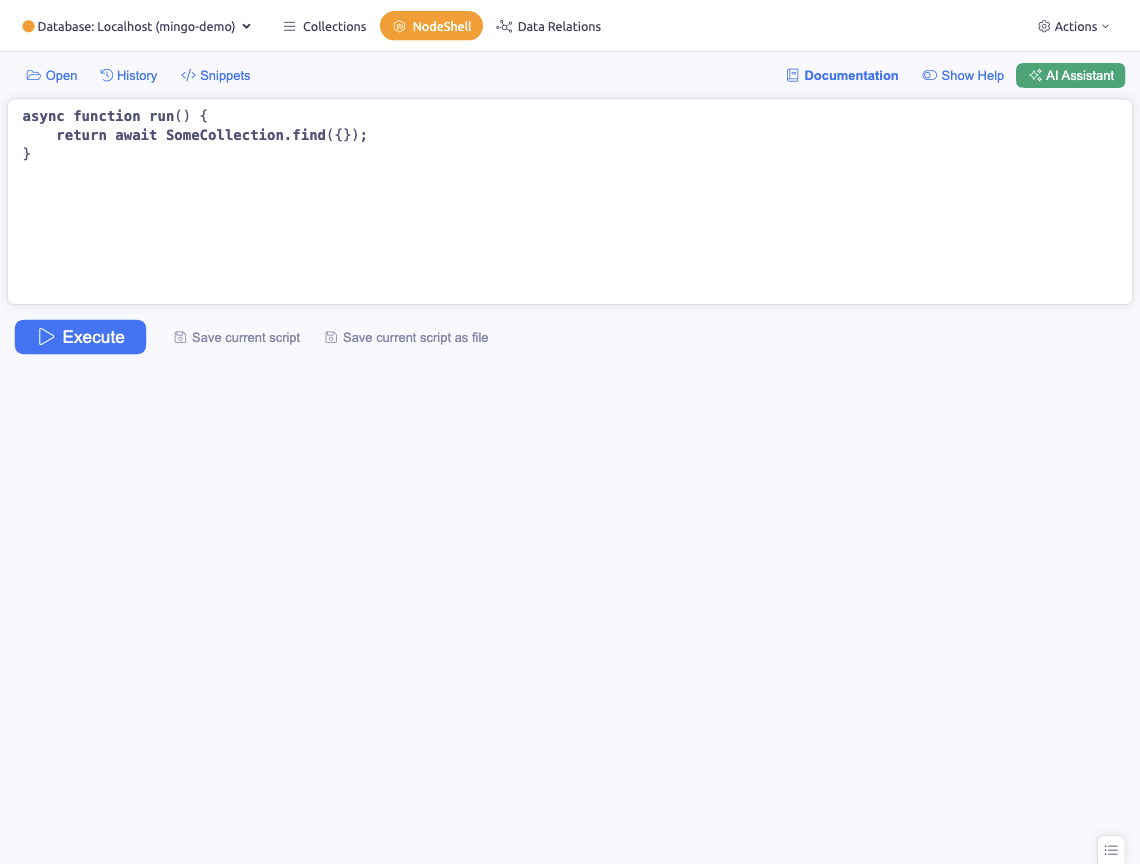Open Snippets via the code brackets icon
This screenshot has height=864, width=1140.
tap(188, 75)
